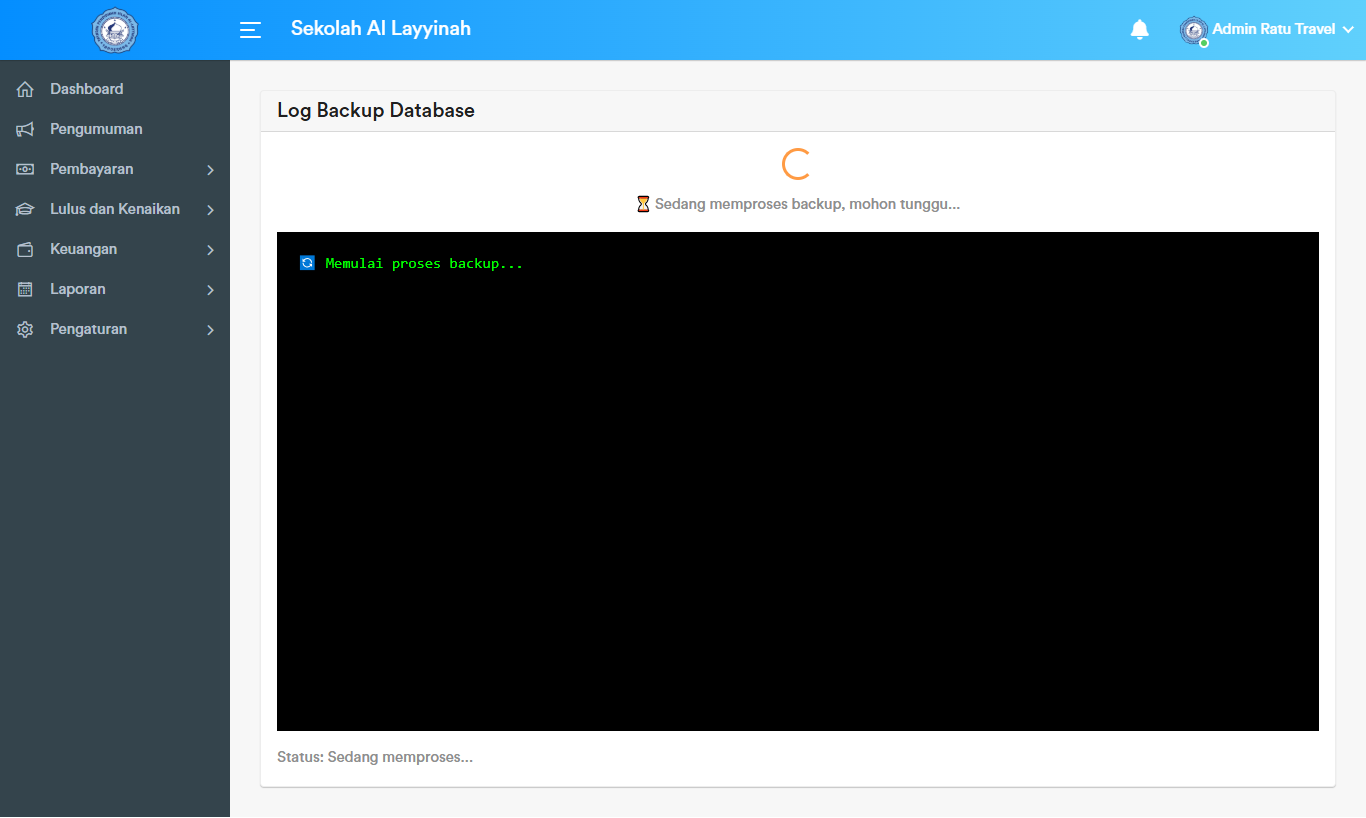This screenshot has width=1366, height=818.
Task: Select Pengumuman in the sidebar menu
Action: (96, 128)
